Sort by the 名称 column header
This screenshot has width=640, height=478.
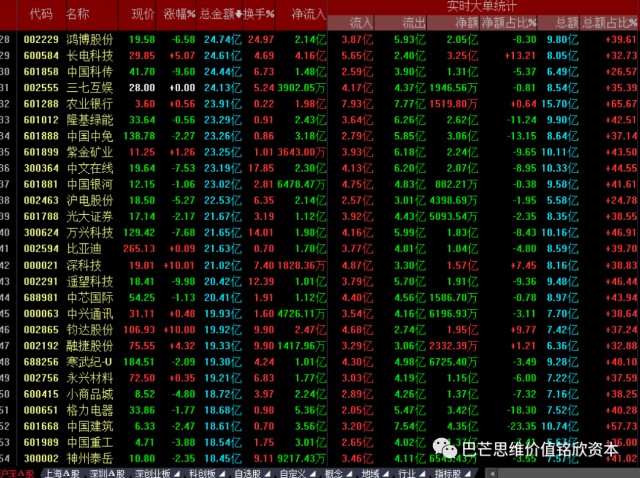tap(78, 14)
